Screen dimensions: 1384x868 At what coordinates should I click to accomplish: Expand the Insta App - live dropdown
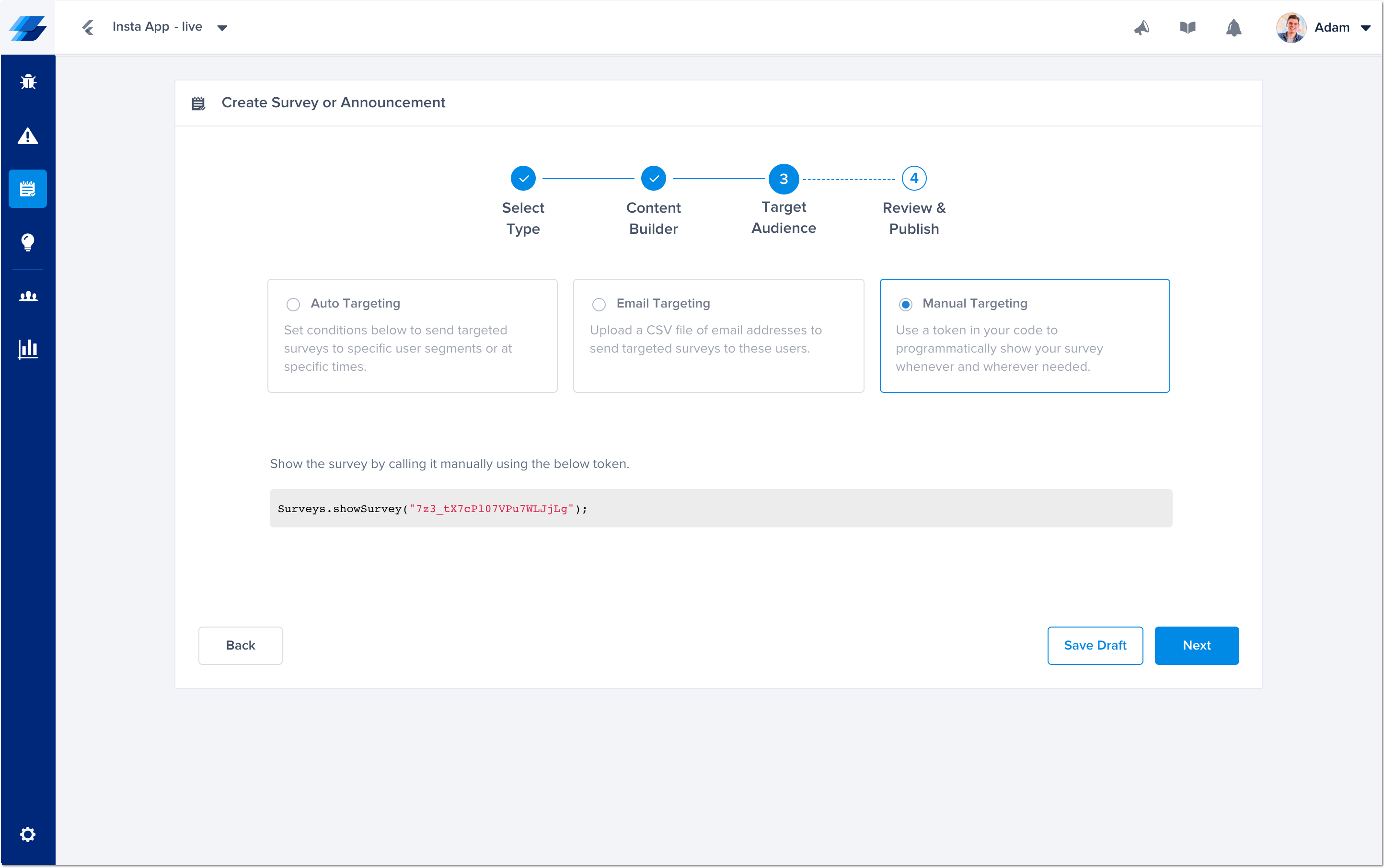[x=222, y=28]
